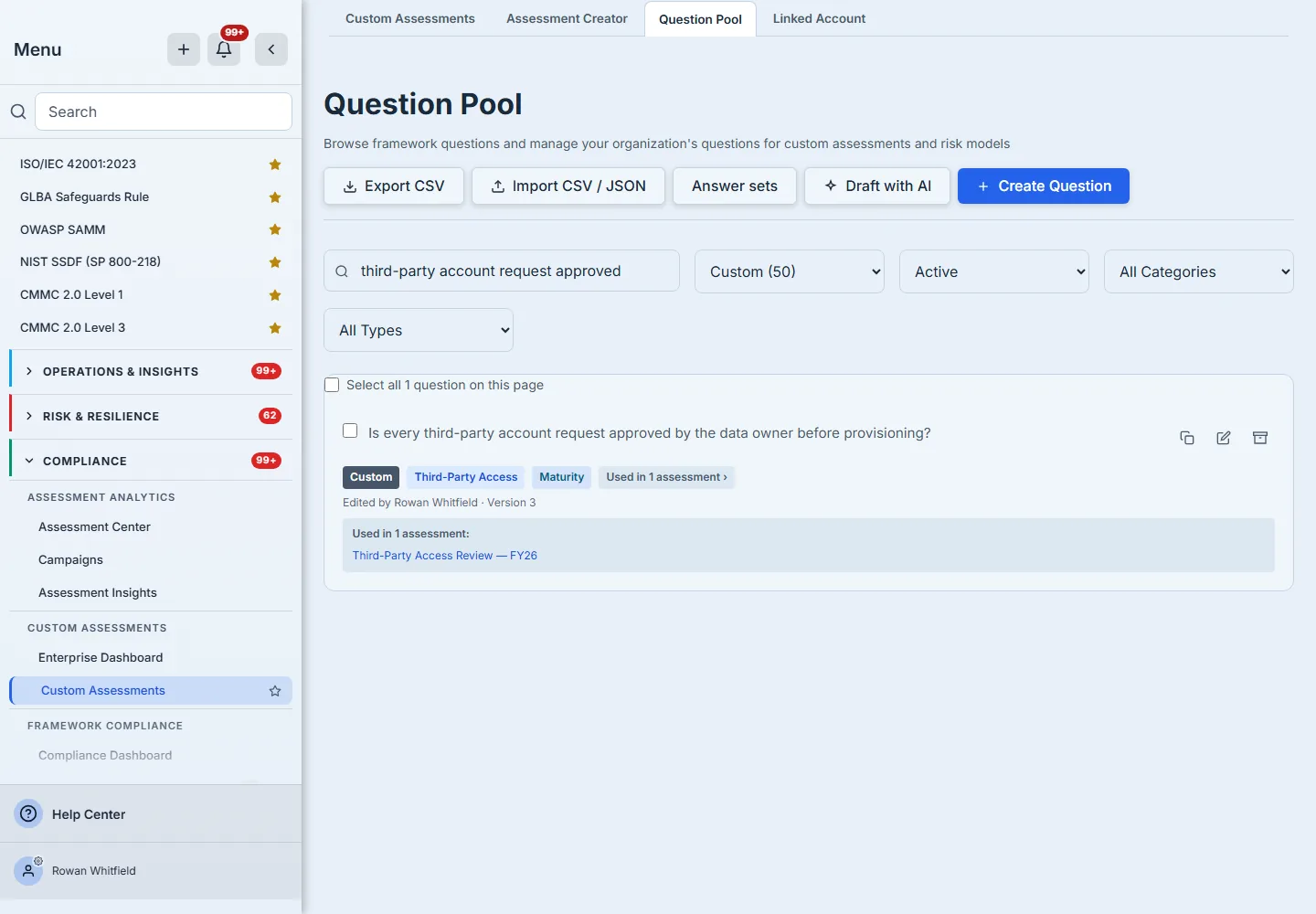
Task: Edit the third-party account question
Action: coord(1224,438)
